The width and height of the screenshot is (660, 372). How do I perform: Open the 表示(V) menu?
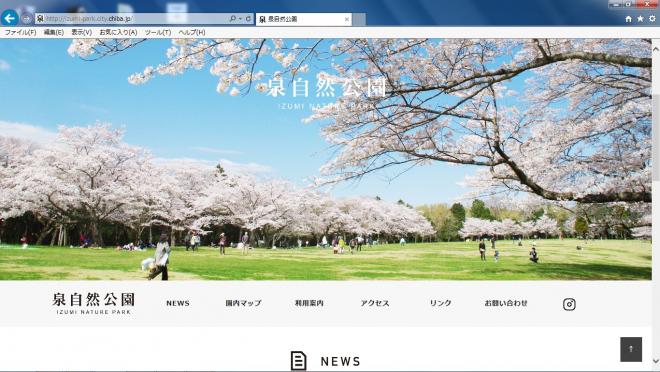tap(82, 32)
